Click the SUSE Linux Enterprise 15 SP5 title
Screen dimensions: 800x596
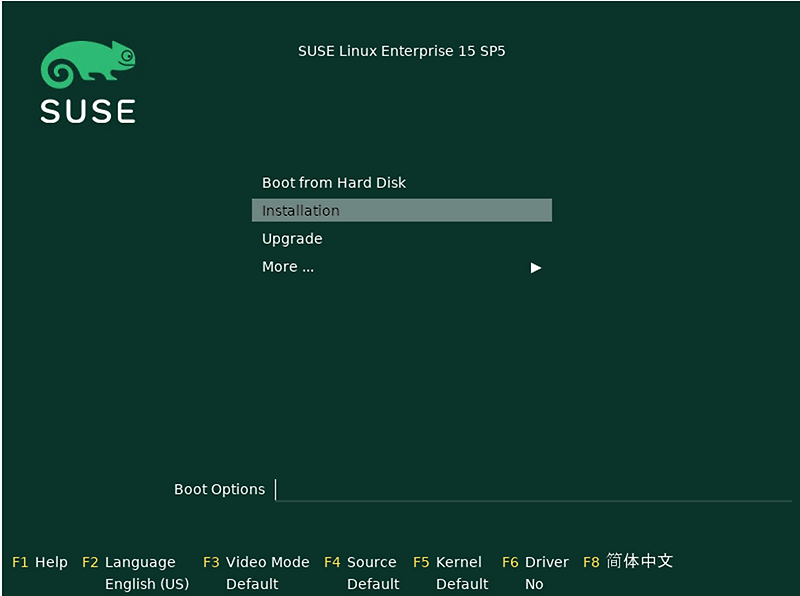coord(402,51)
